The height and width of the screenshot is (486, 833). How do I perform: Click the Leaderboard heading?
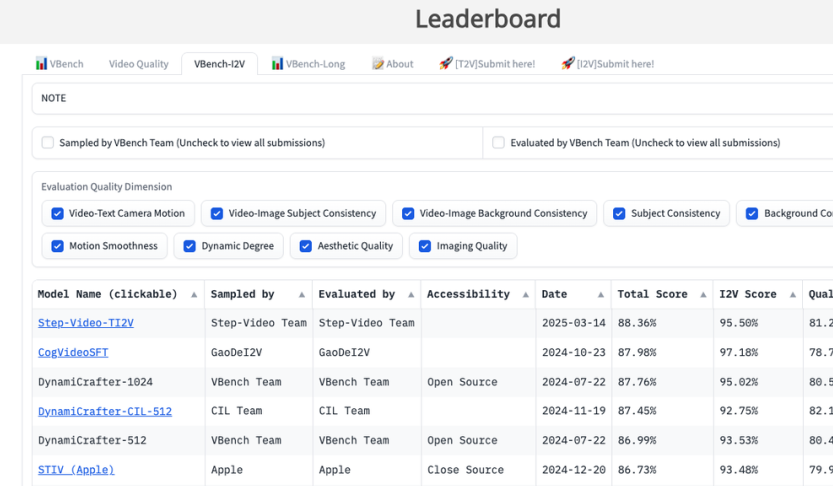tap(488, 19)
